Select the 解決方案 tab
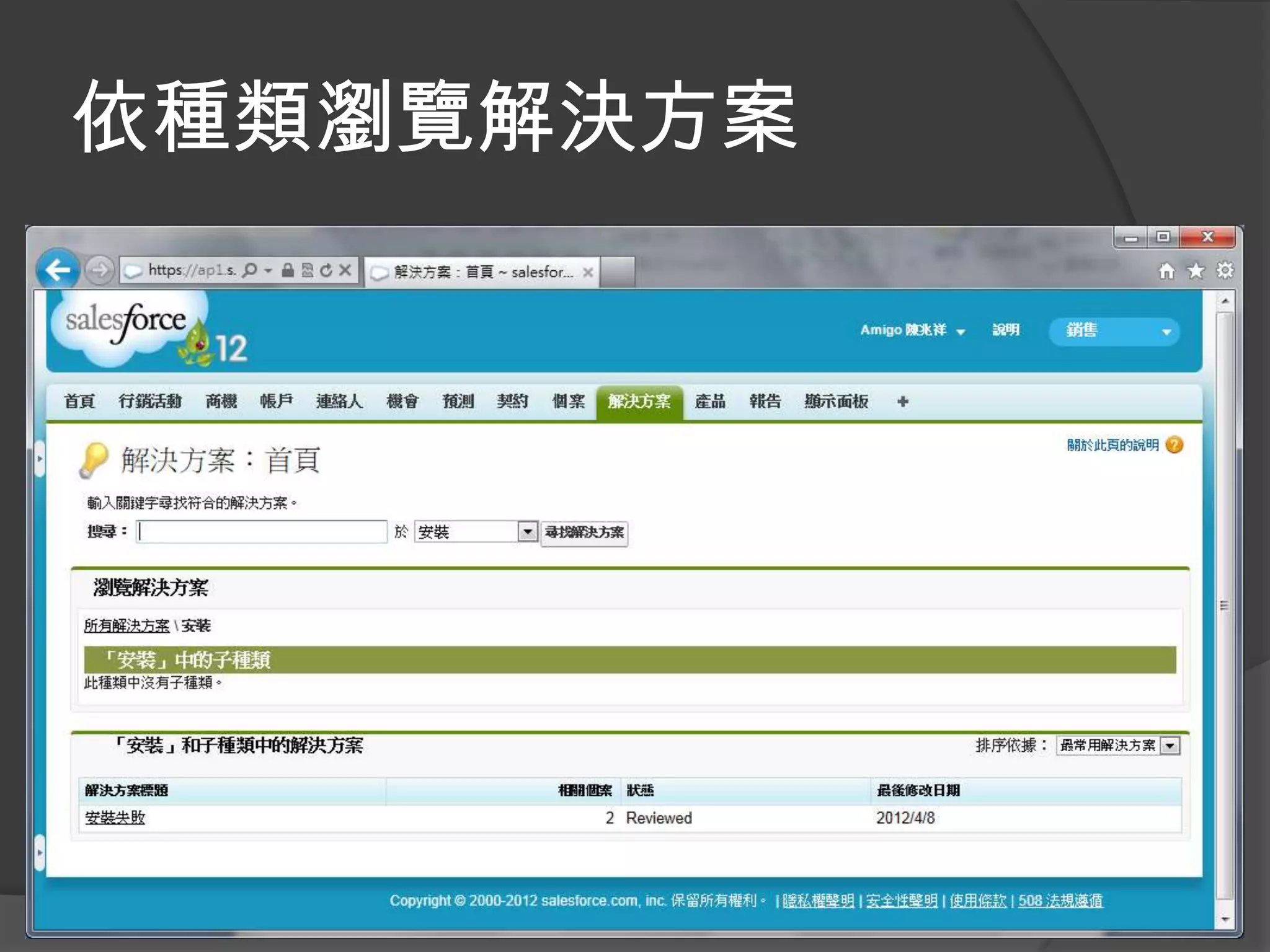Image resolution: width=1270 pixels, height=952 pixels. 639,402
